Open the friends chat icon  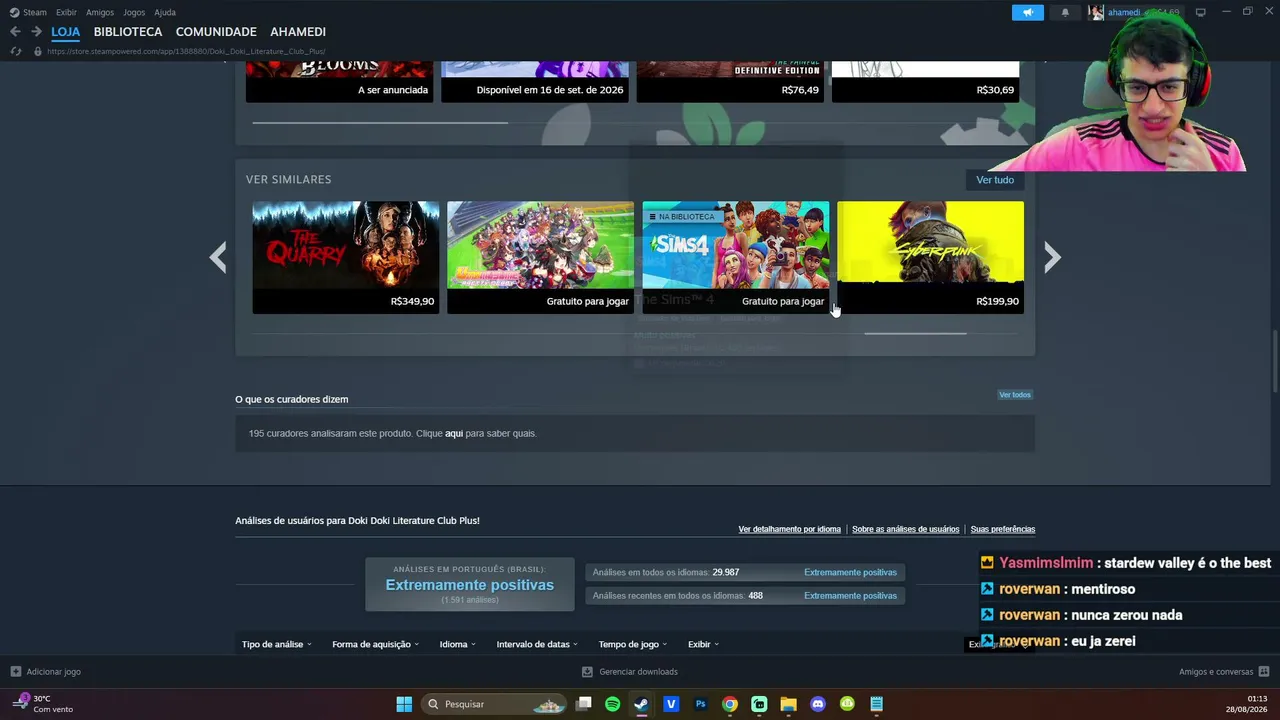[1264, 672]
